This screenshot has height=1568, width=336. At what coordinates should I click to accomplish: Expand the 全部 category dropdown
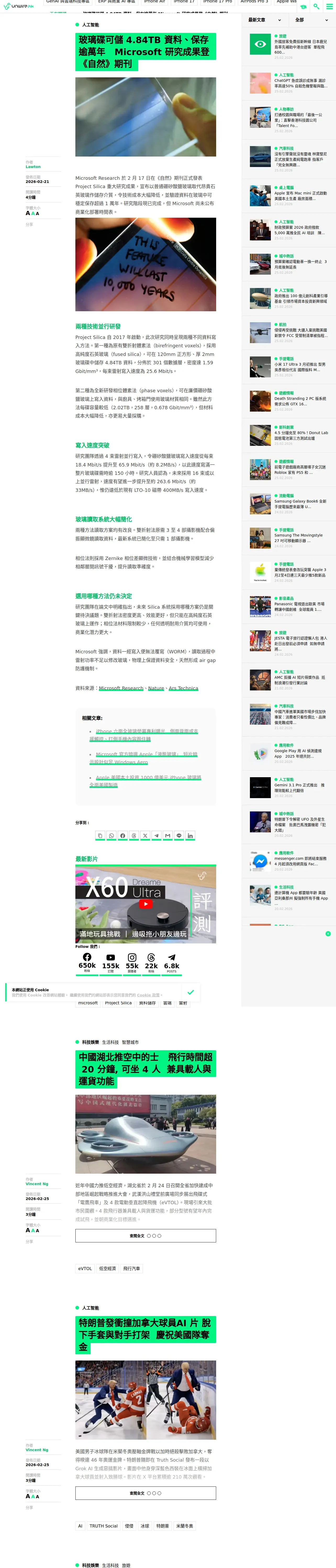coord(312,20)
